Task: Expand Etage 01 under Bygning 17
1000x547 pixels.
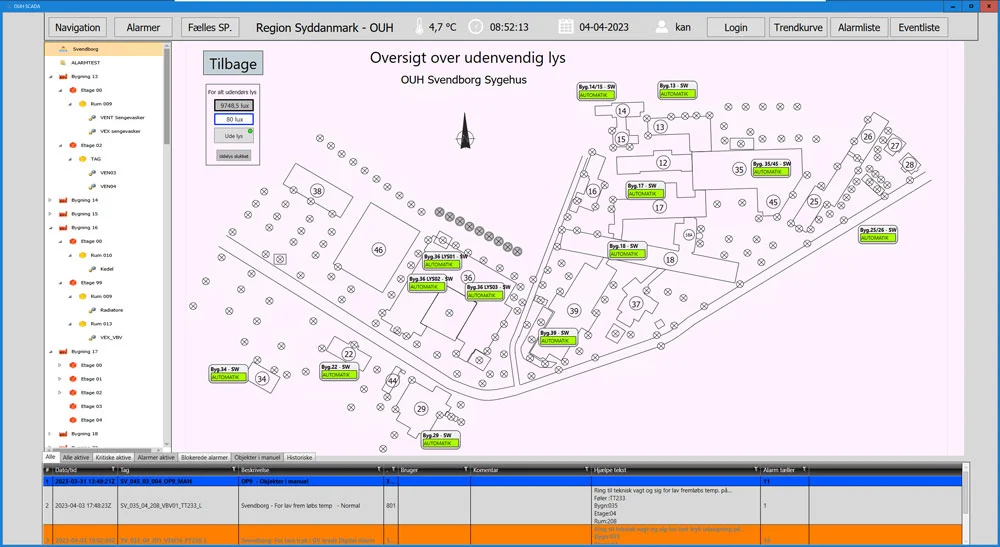Action: click(x=61, y=379)
